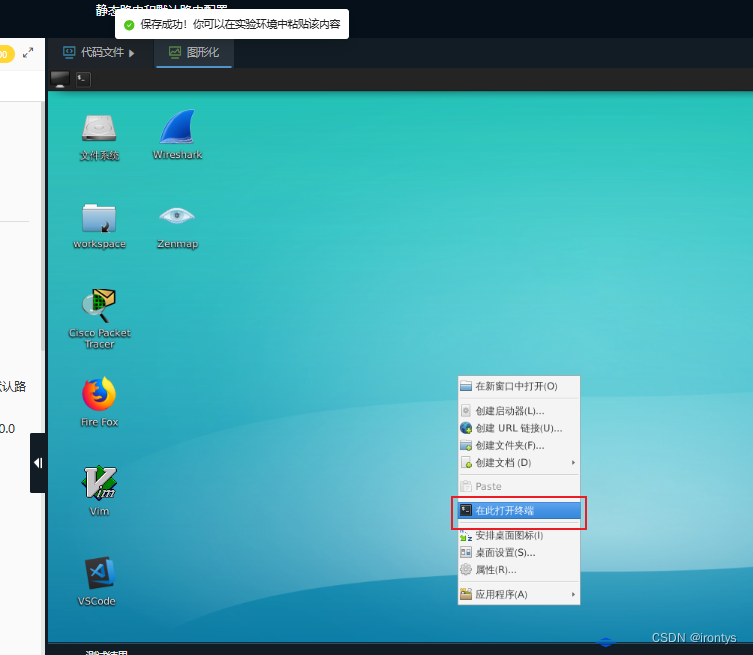Select 创建文件夹(F)... in context menu
753x655 pixels.
coord(519,446)
